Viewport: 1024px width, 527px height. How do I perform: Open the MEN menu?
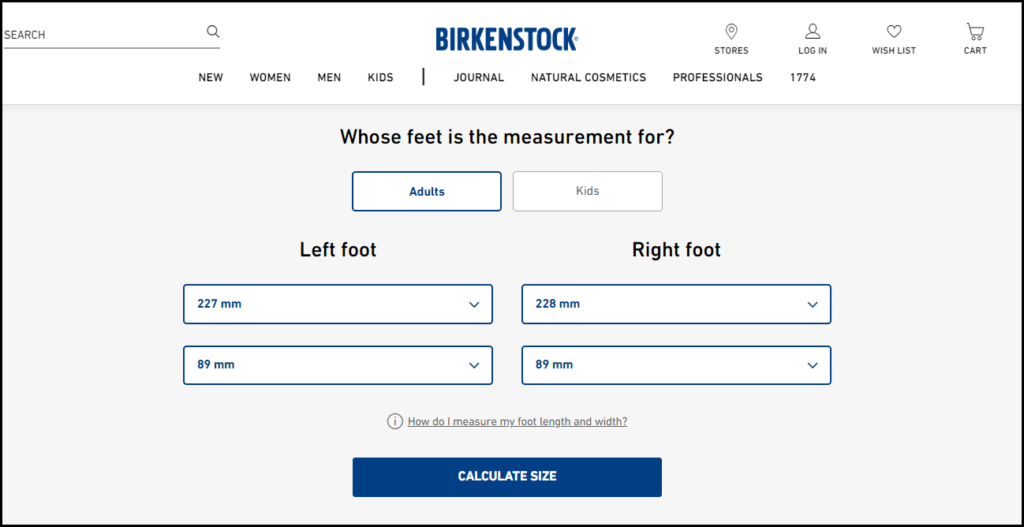329,77
